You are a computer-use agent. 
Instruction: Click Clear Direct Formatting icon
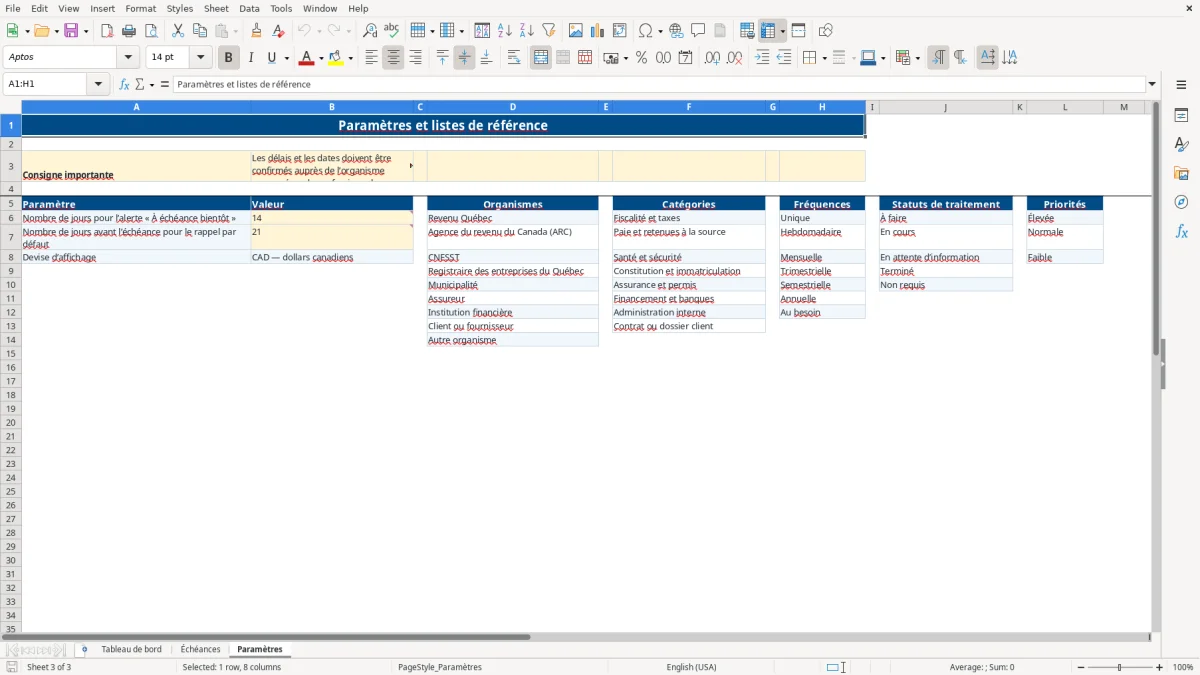point(278,31)
